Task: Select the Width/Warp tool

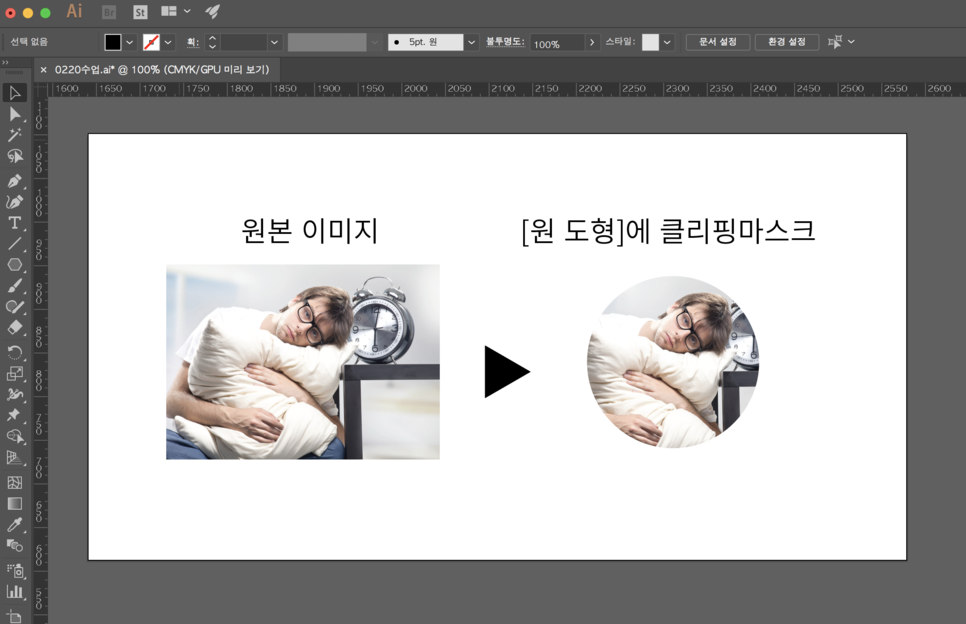Action: [x=15, y=394]
